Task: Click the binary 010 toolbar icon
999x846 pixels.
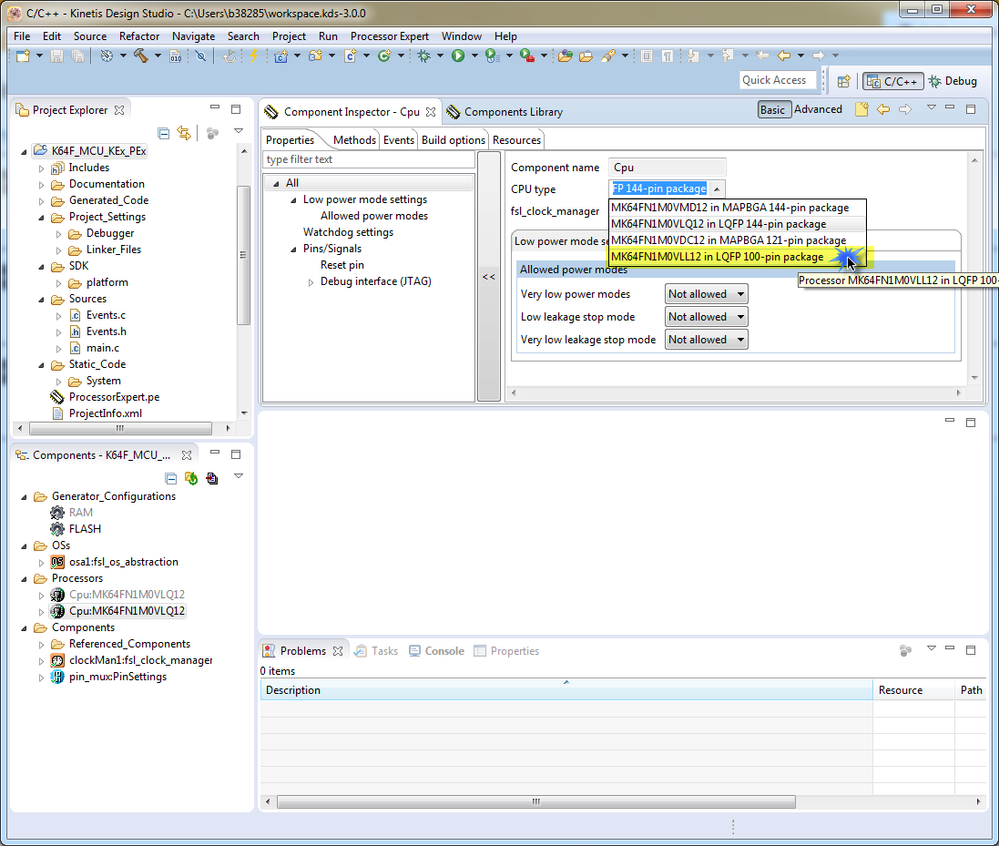Action: point(175,56)
